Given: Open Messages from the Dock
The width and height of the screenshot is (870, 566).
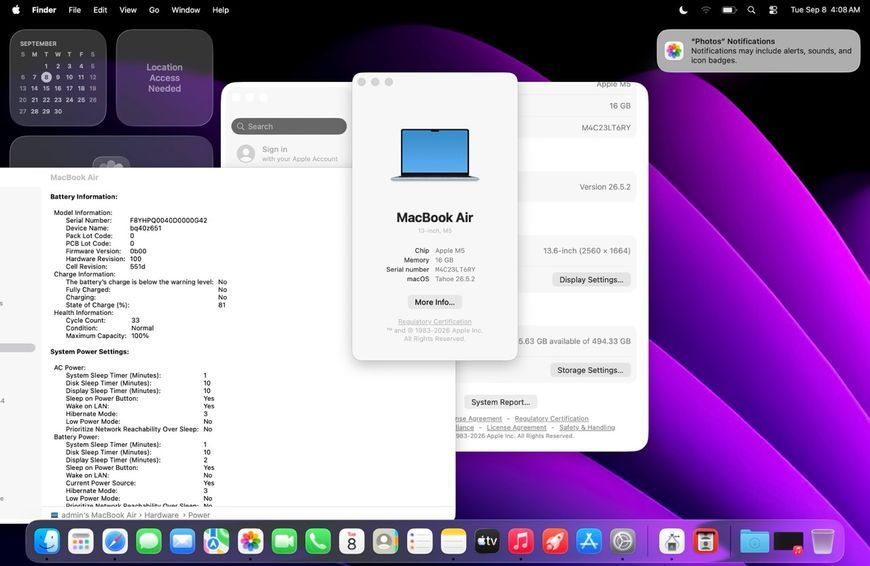Looking at the screenshot, I should tap(149, 542).
